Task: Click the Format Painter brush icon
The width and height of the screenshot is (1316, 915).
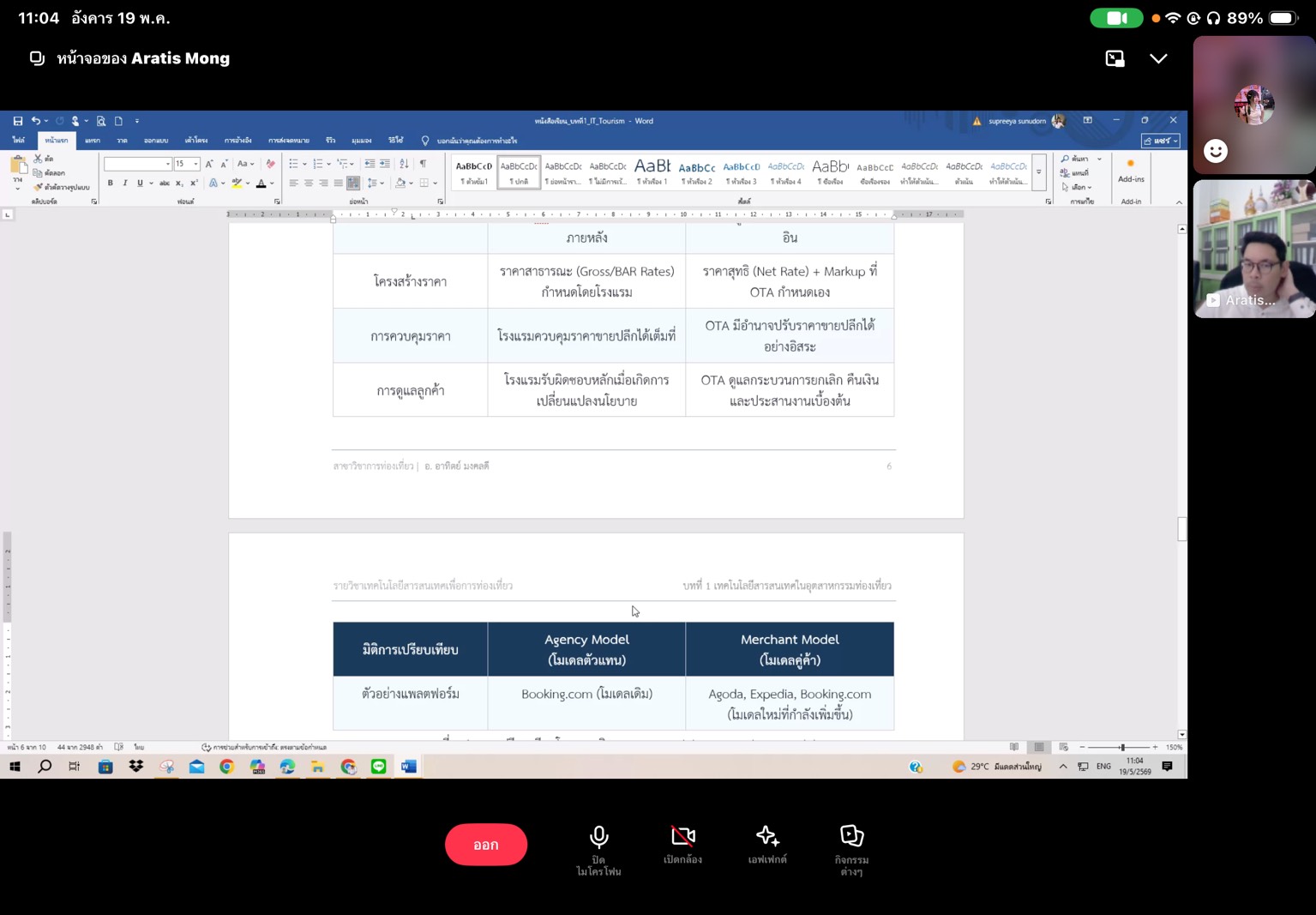Action: coord(38,187)
